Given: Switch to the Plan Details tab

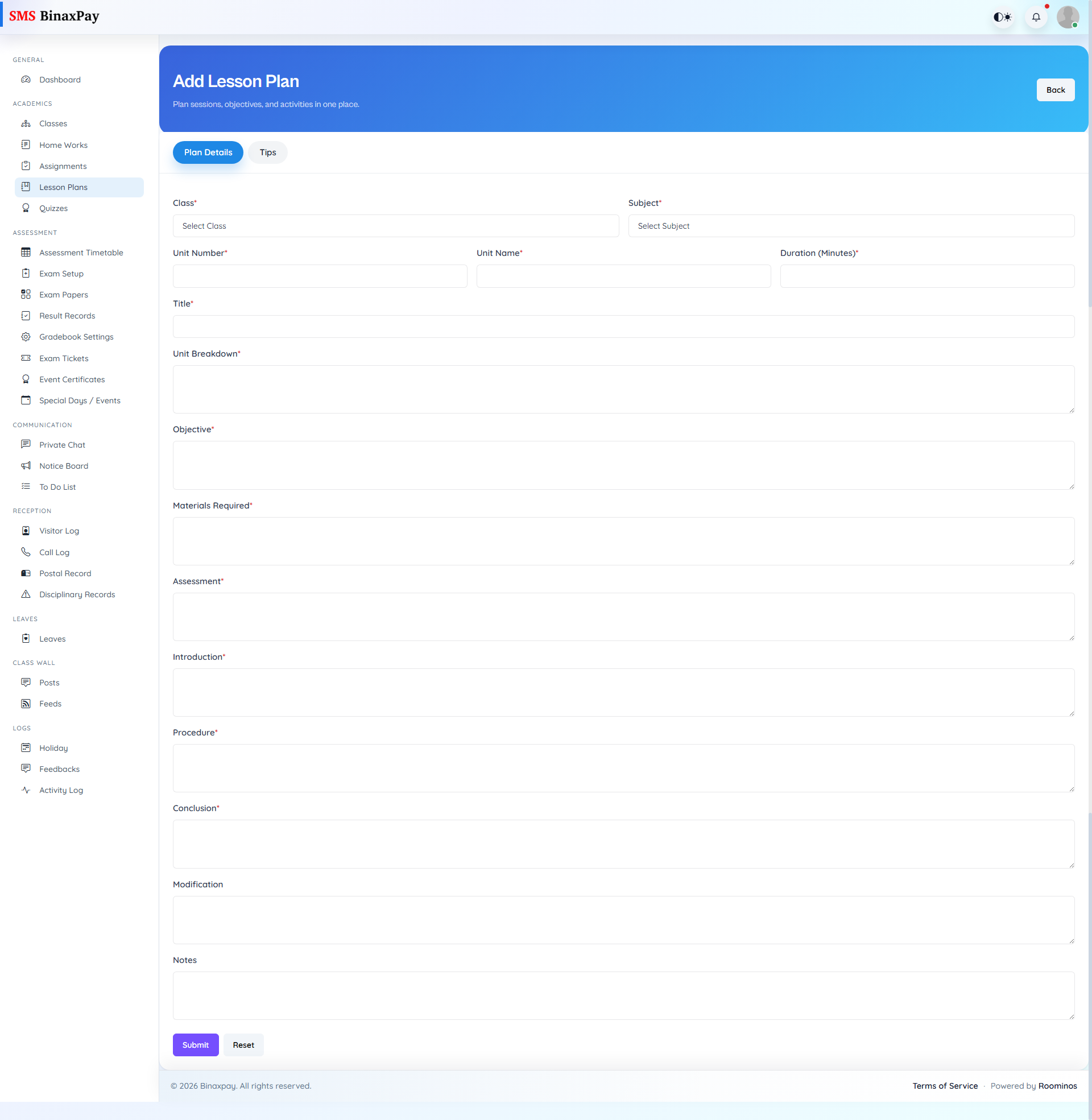Looking at the screenshot, I should click(x=208, y=152).
